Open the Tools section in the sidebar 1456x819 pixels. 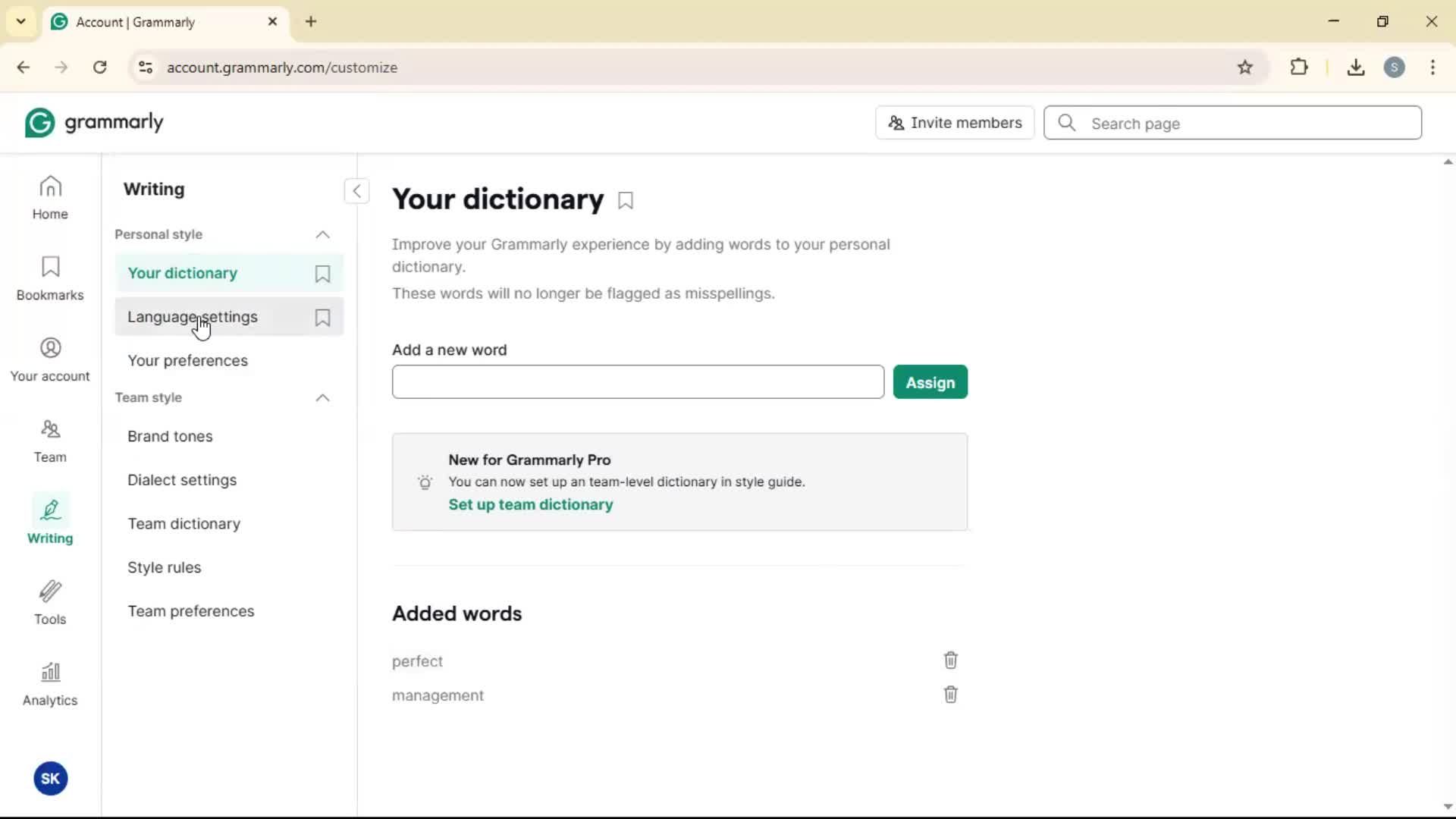click(x=50, y=603)
